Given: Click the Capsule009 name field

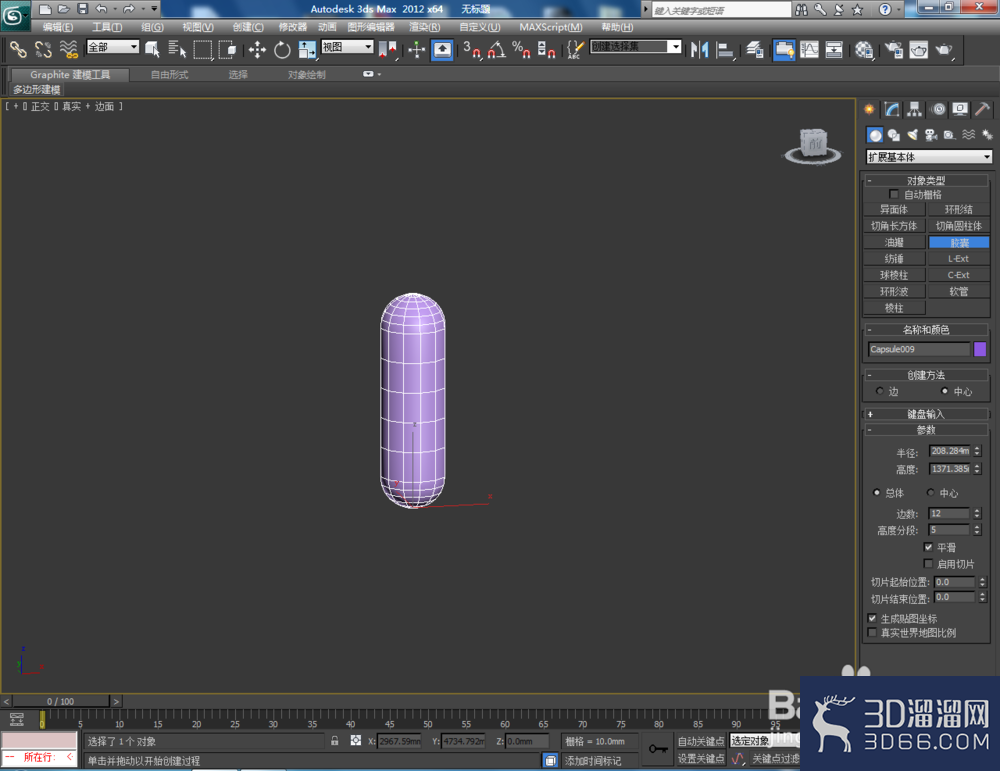Looking at the screenshot, I should tap(919, 349).
